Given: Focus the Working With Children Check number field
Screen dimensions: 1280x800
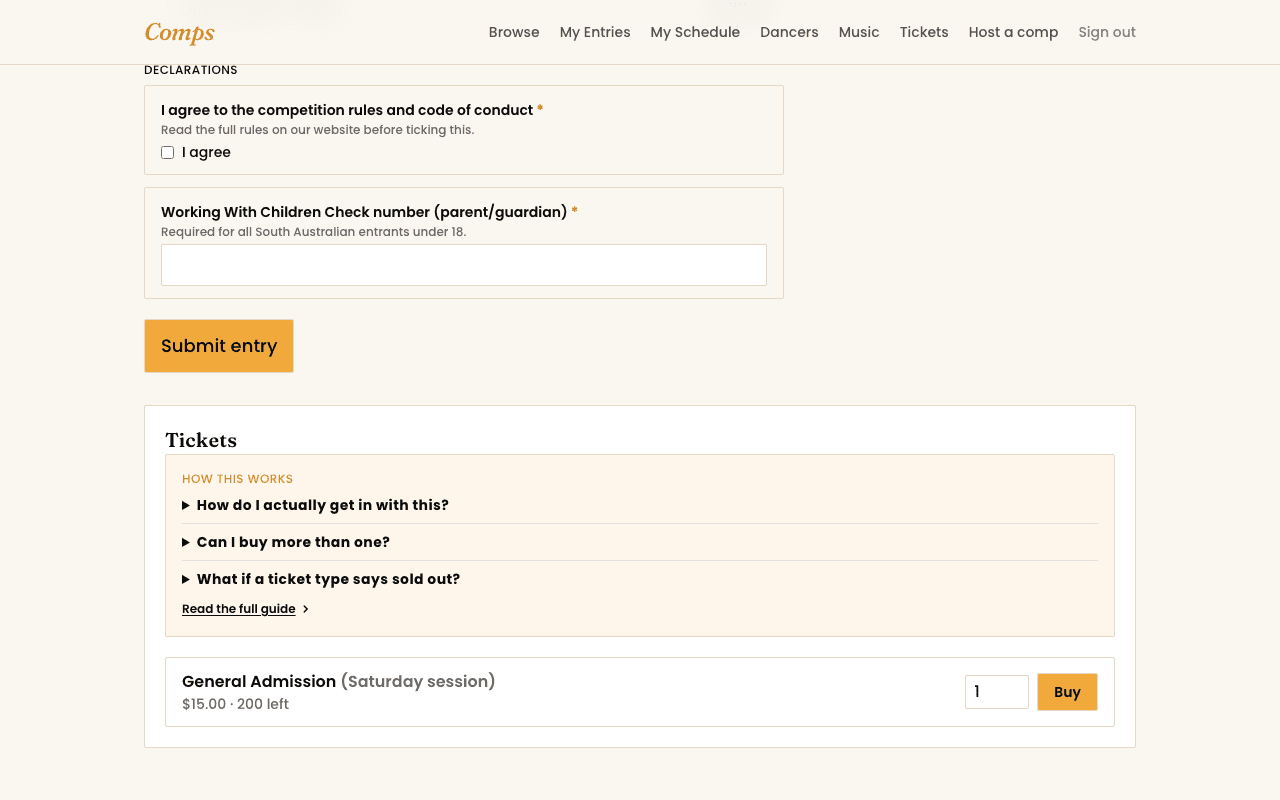Looking at the screenshot, I should click(464, 265).
